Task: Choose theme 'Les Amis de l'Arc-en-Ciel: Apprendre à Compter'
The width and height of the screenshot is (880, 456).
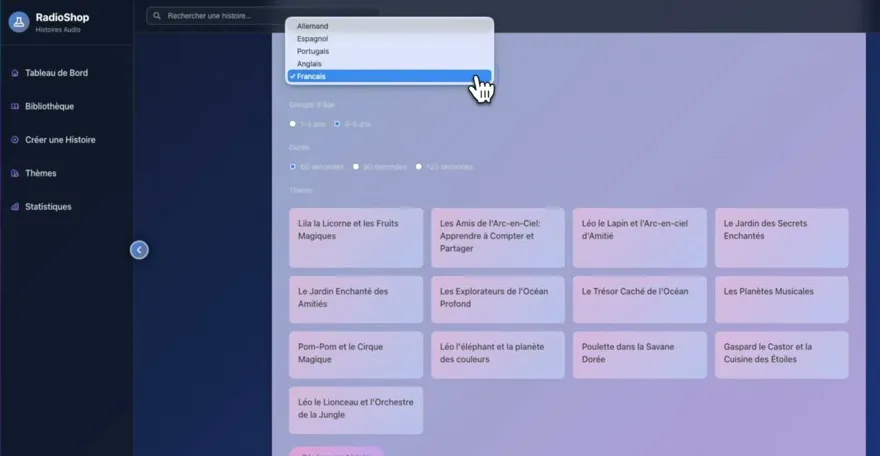Action: 498,238
